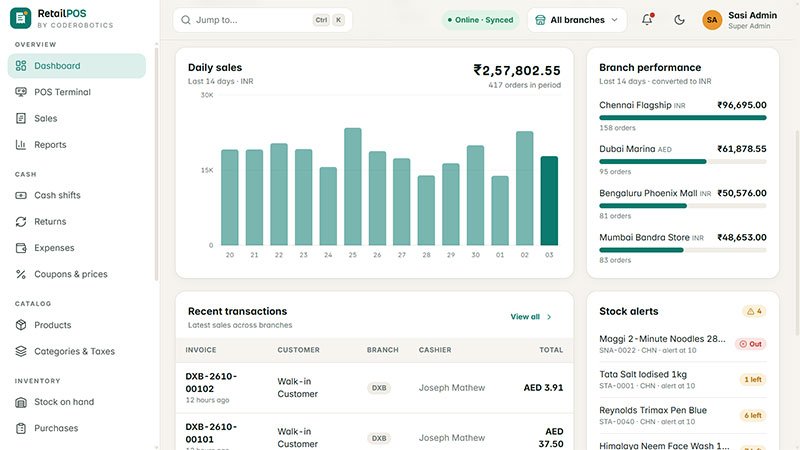Click View all transactions chevron link
Image resolution: width=800 pixels, height=450 pixels.
(531, 317)
